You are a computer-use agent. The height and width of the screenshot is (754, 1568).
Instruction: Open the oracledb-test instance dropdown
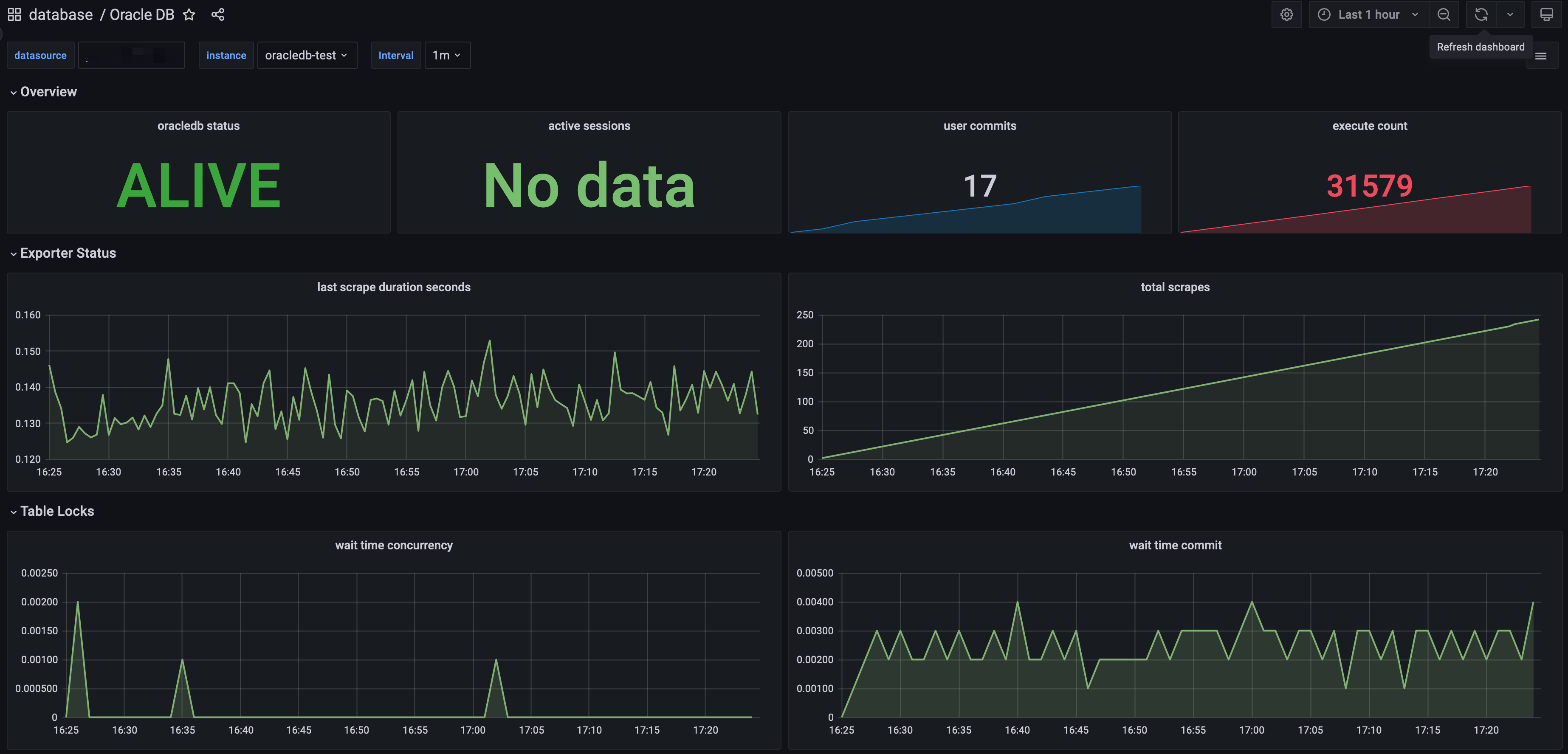pyautogui.click(x=306, y=55)
